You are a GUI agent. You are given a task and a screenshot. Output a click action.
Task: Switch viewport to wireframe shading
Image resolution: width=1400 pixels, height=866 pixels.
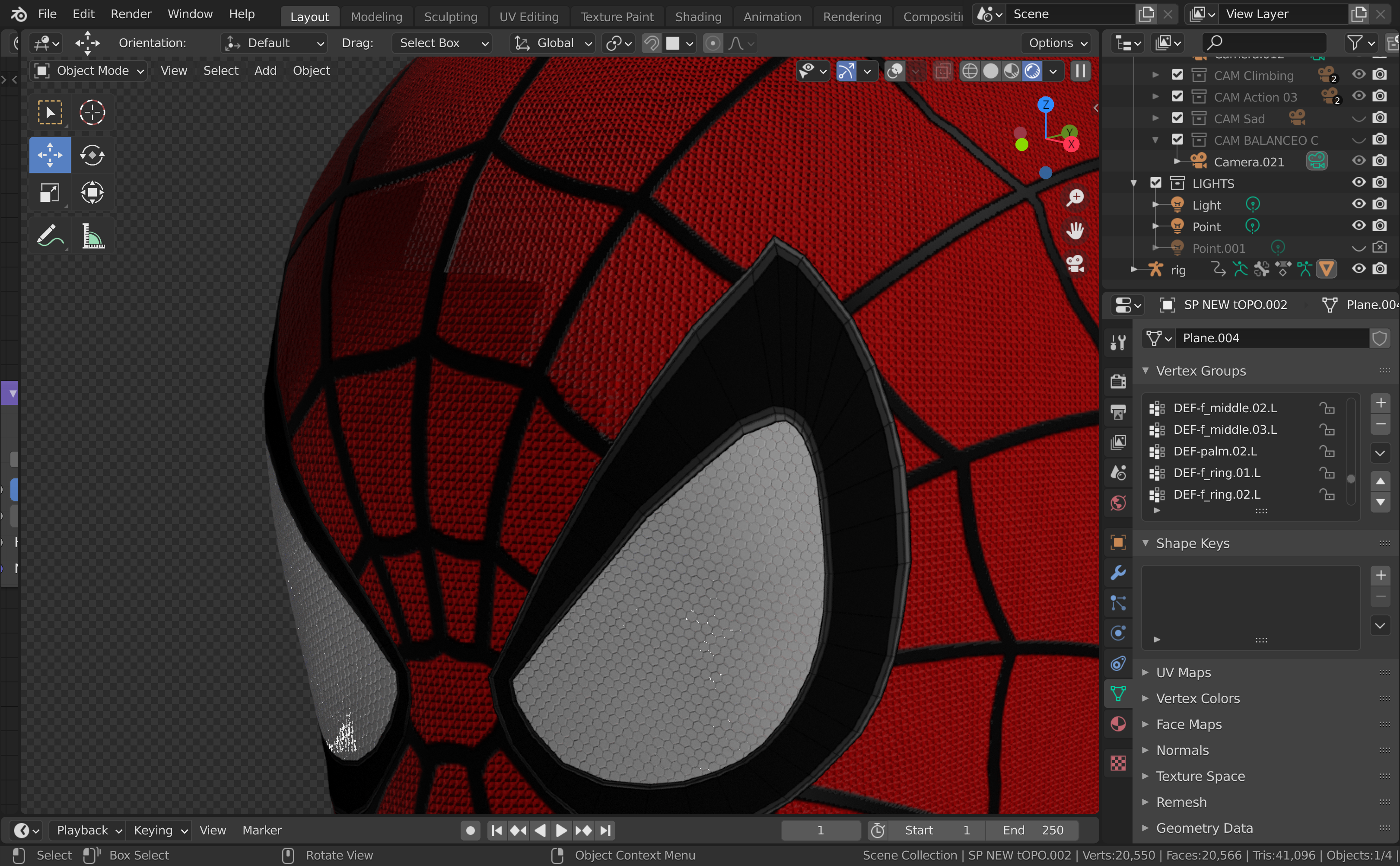[969, 71]
